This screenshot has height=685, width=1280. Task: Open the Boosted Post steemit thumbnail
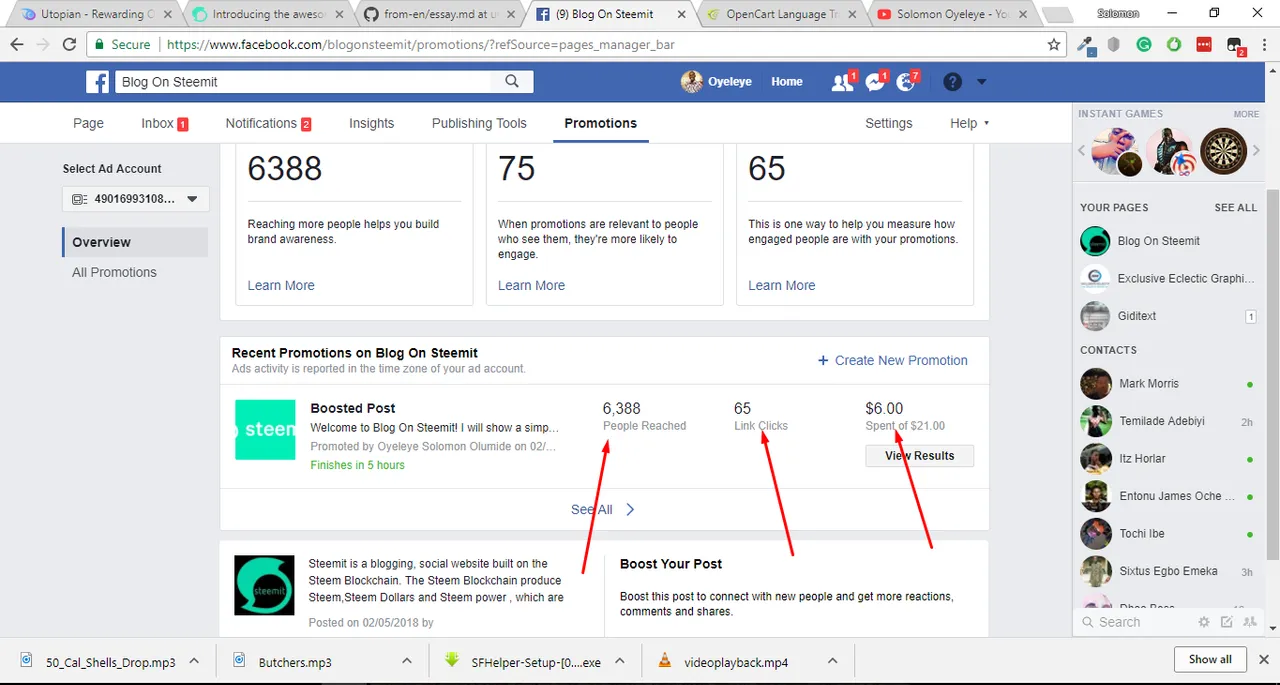click(265, 430)
